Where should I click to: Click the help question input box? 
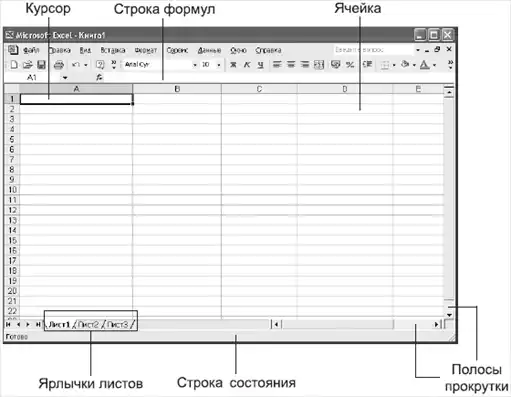pyautogui.click(x=373, y=50)
